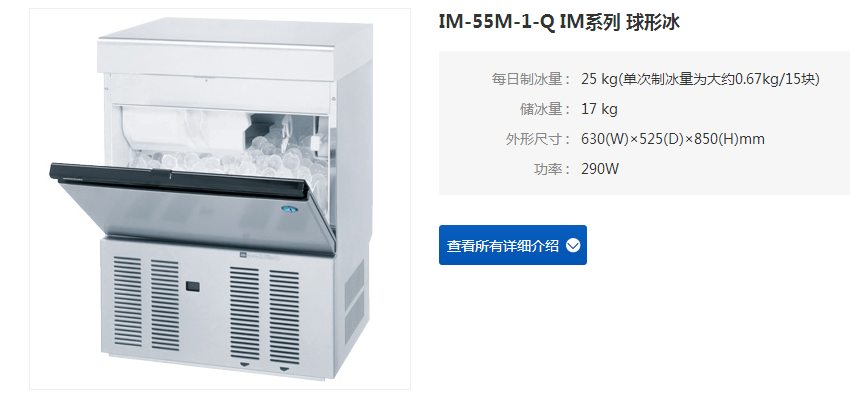
Task: Select the 630(W)×525(D)×850(H)mm dimensions text
Action: (673, 139)
